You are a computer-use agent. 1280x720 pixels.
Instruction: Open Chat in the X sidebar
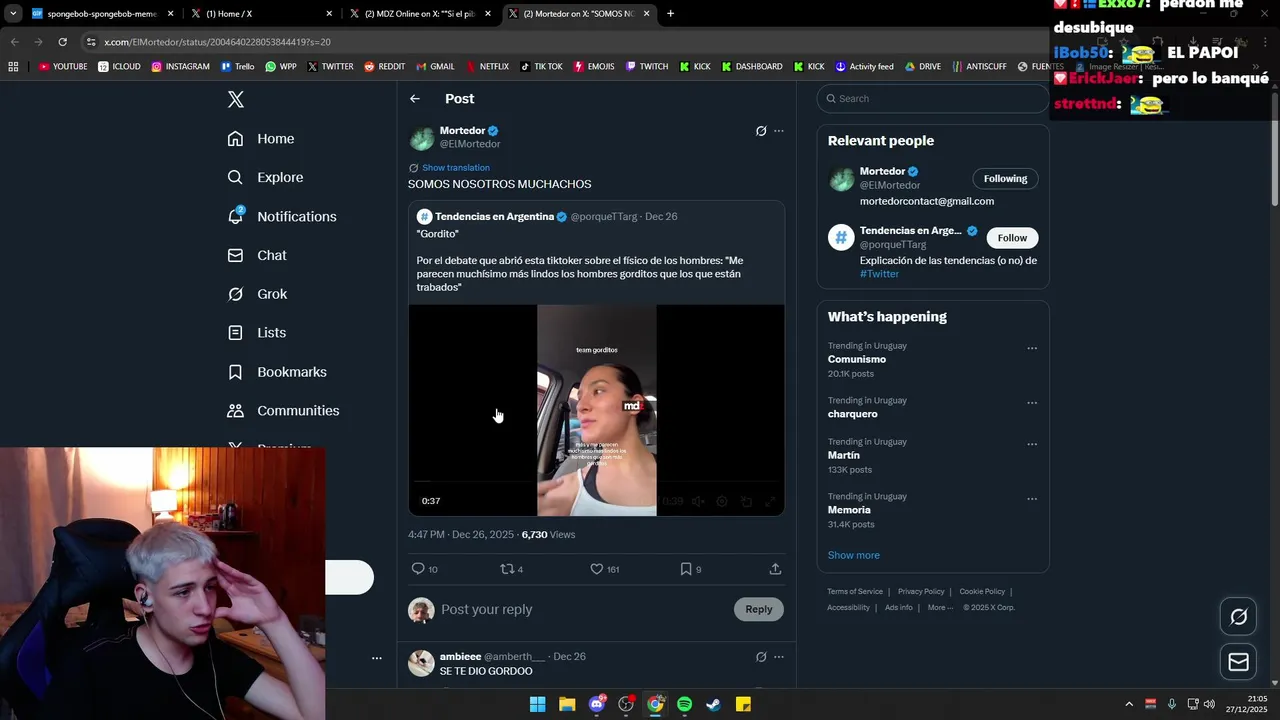tap(257, 255)
